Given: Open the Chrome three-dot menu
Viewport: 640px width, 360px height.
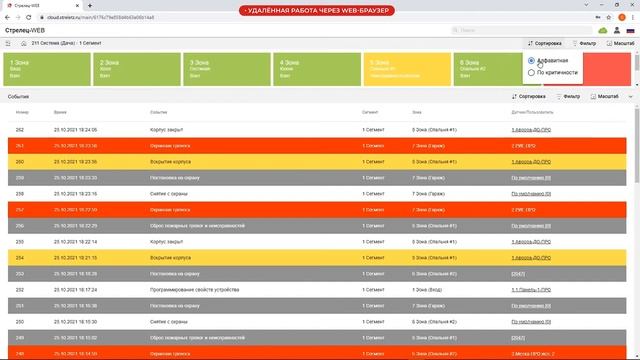Looking at the screenshot, I should coord(633,18).
